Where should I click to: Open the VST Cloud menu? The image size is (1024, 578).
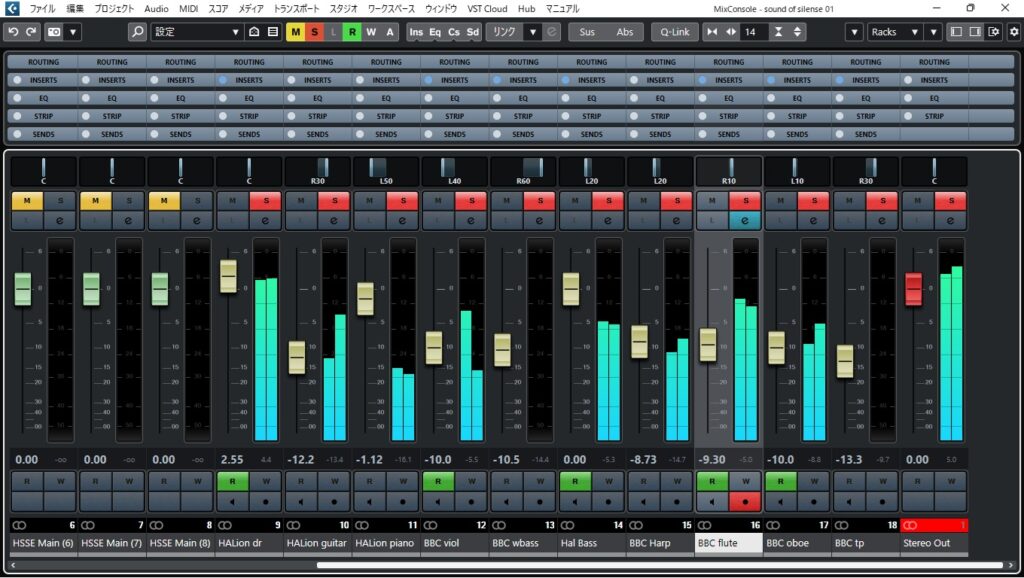pyautogui.click(x=487, y=8)
